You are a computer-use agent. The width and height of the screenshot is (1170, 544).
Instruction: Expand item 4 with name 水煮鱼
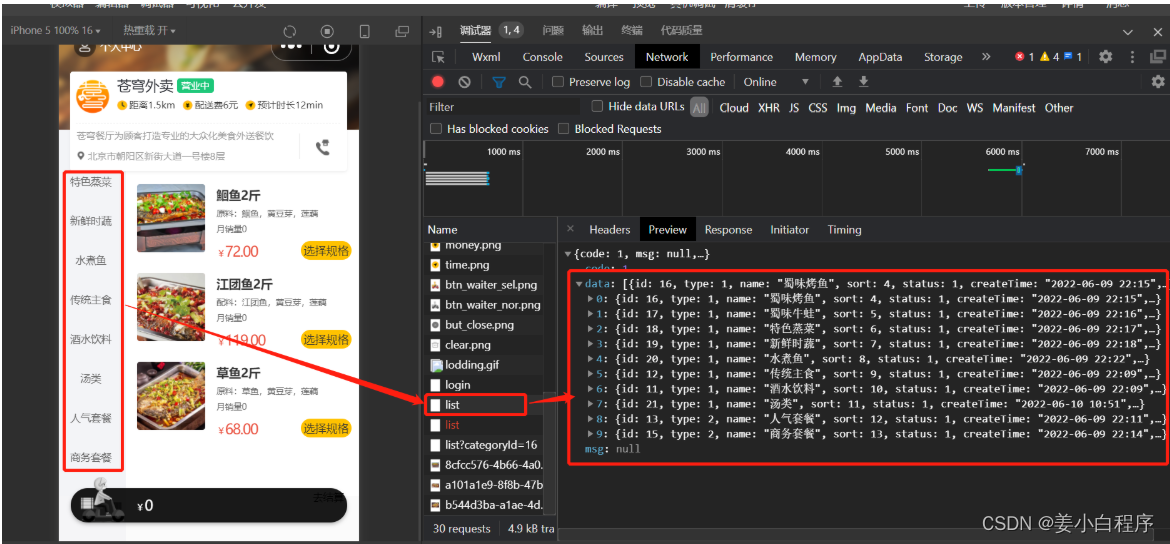point(591,359)
